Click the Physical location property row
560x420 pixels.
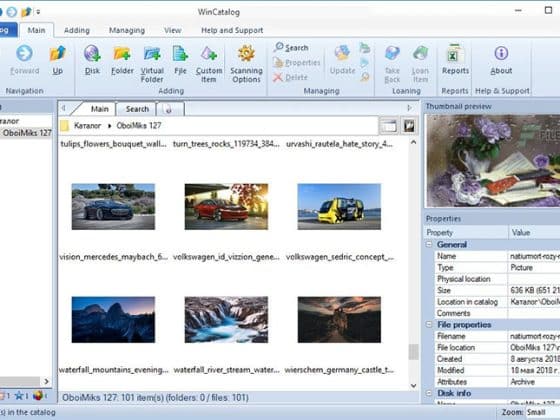[497, 279]
